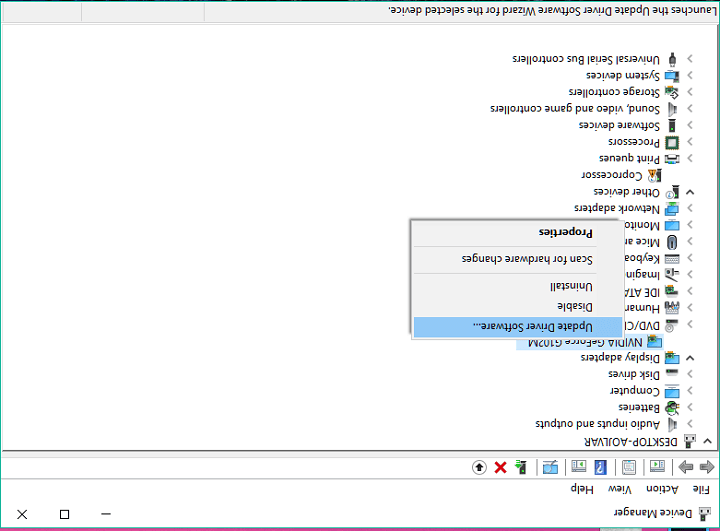720x531 pixels.
Task: Choose Update Driver Software from context menu
Action: click(518, 327)
